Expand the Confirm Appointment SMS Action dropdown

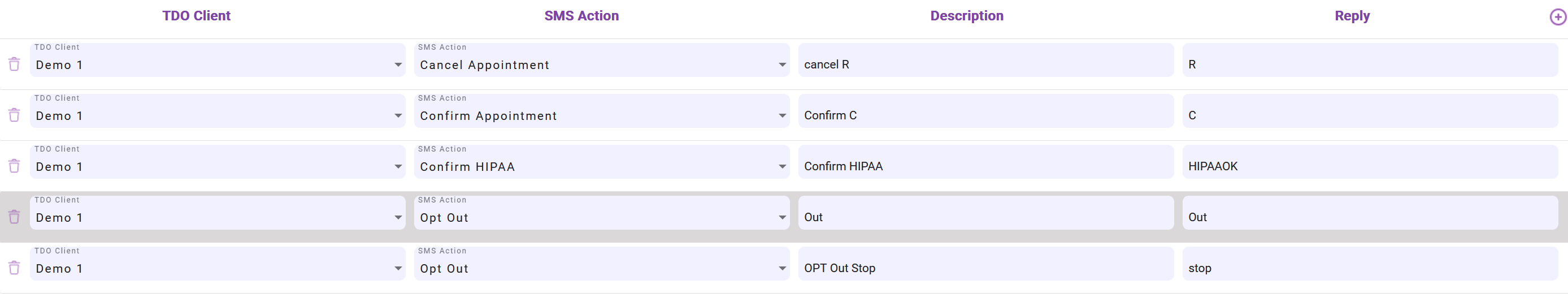(601, 115)
